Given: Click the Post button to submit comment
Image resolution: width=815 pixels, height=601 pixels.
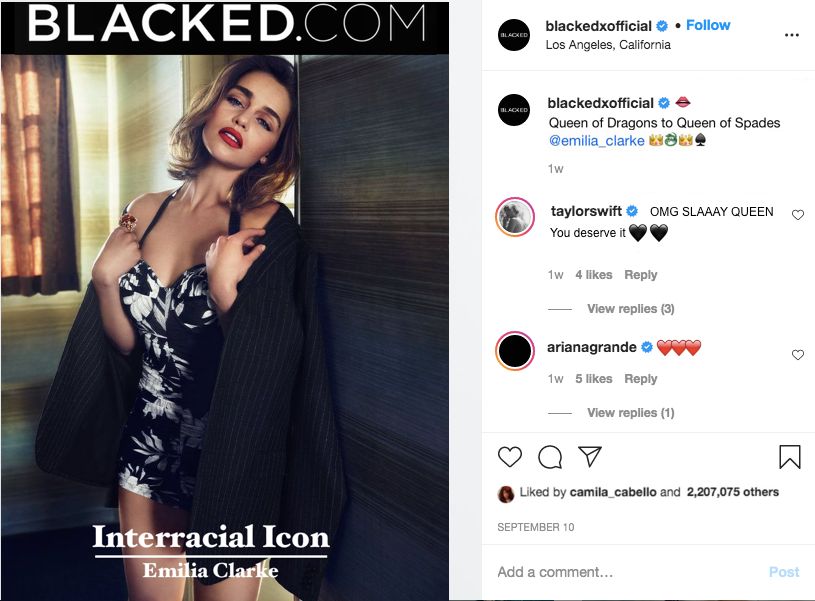Looking at the screenshot, I should [783, 571].
